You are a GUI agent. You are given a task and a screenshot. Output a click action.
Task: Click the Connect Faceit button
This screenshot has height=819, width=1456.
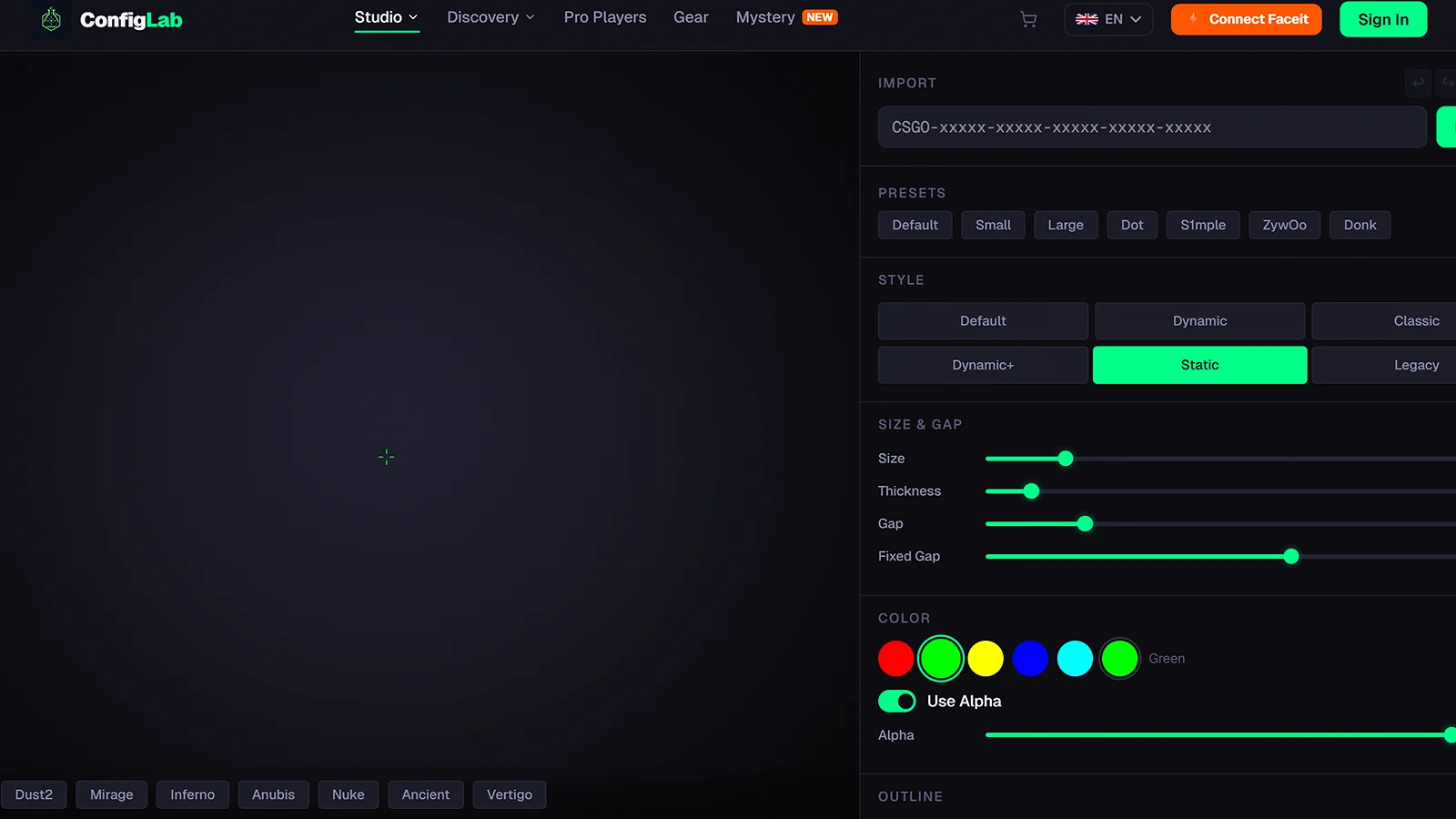click(x=1246, y=19)
